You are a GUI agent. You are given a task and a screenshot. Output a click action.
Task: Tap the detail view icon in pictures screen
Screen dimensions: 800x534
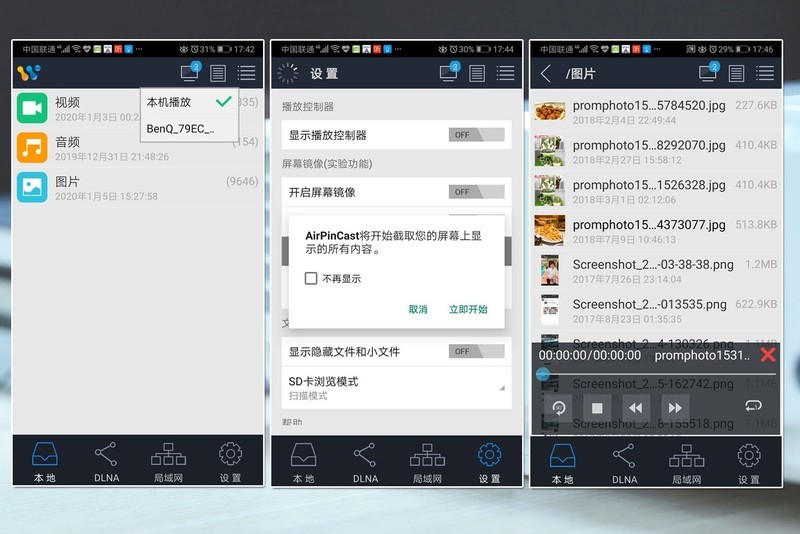pyautogui.click(x=736, y=73)
